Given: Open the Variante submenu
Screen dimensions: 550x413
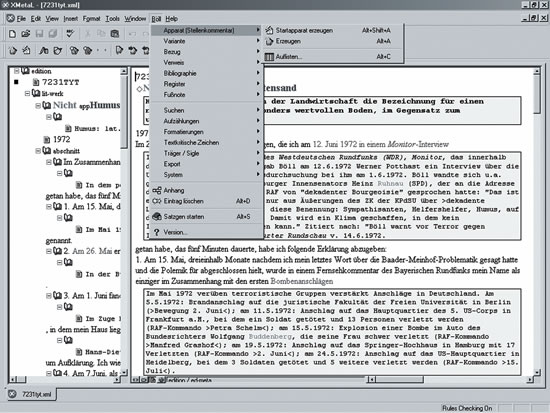Looking at the screenshot, I should pos(207,41).
